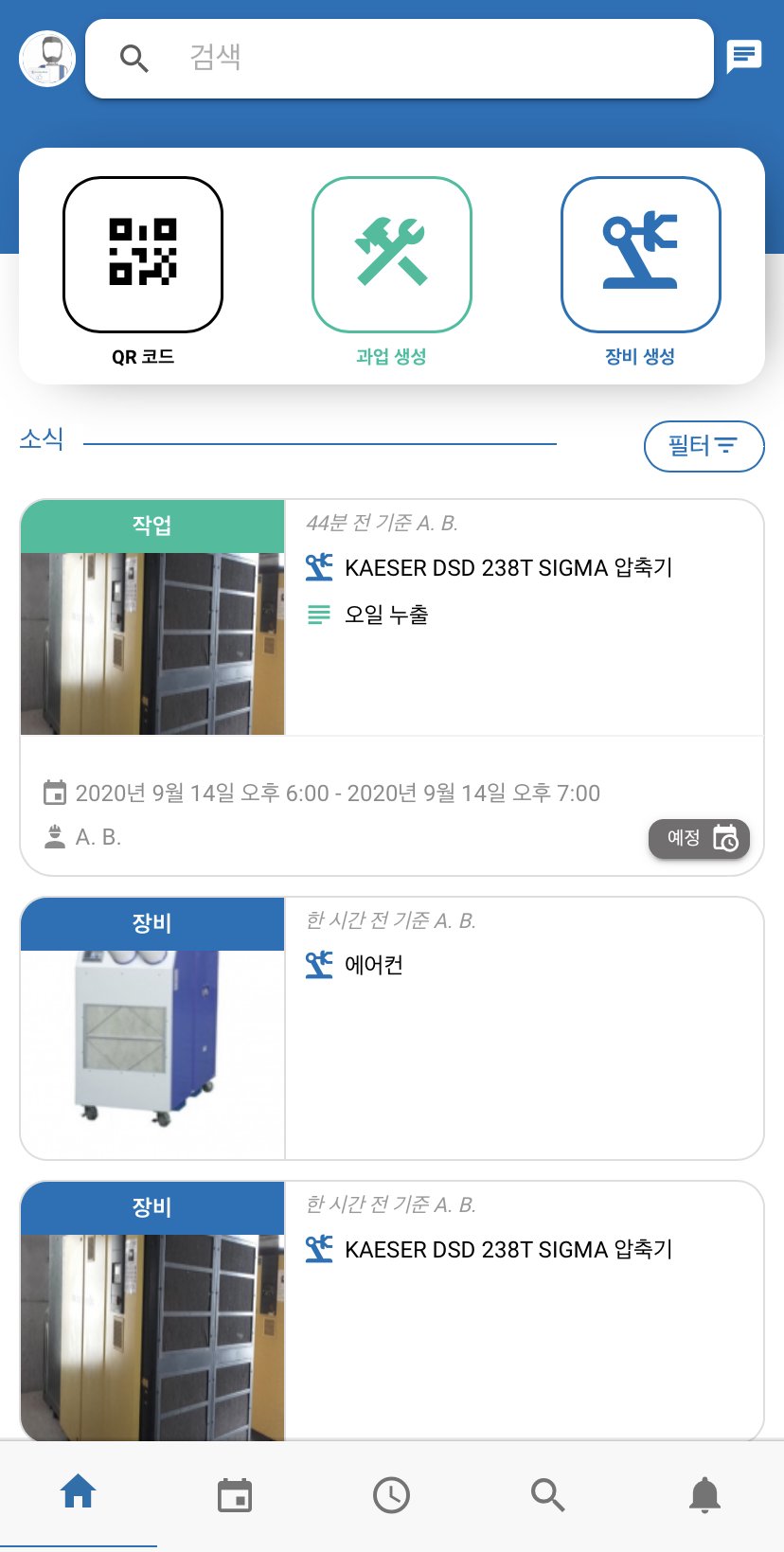
Task: Open the user profile avatar
Action: tap(47, 59)
